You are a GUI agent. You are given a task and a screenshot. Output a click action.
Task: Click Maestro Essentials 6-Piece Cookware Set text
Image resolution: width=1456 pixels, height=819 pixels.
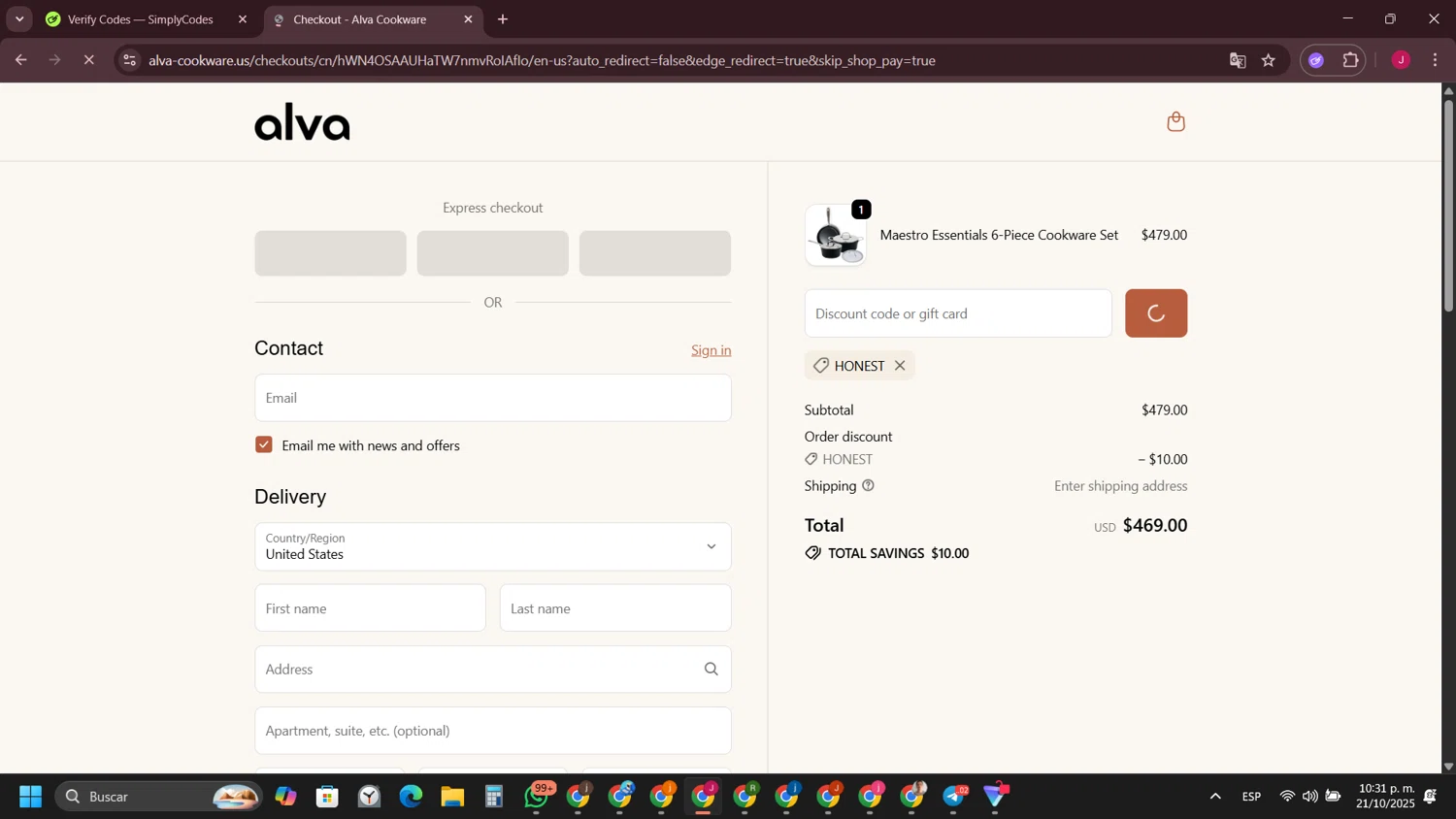click(999, 235)
